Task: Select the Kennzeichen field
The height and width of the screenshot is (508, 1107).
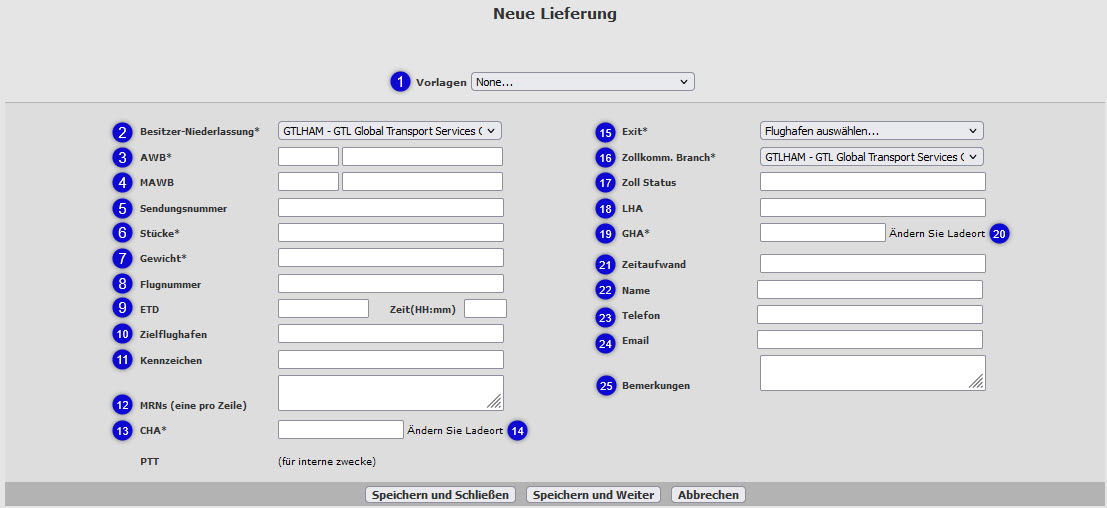Action: (x=390, y=359)
